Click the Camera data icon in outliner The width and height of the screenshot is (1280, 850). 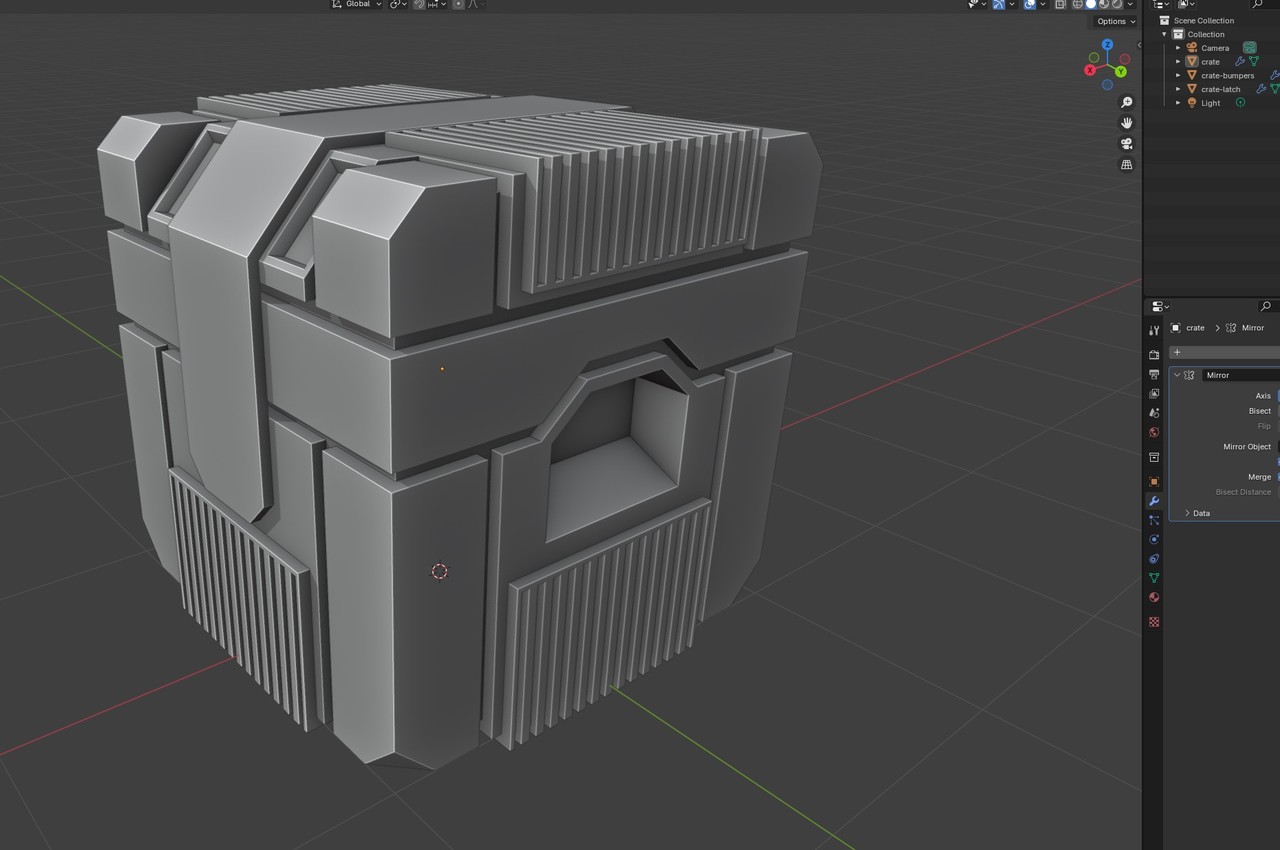point(1250,48)
